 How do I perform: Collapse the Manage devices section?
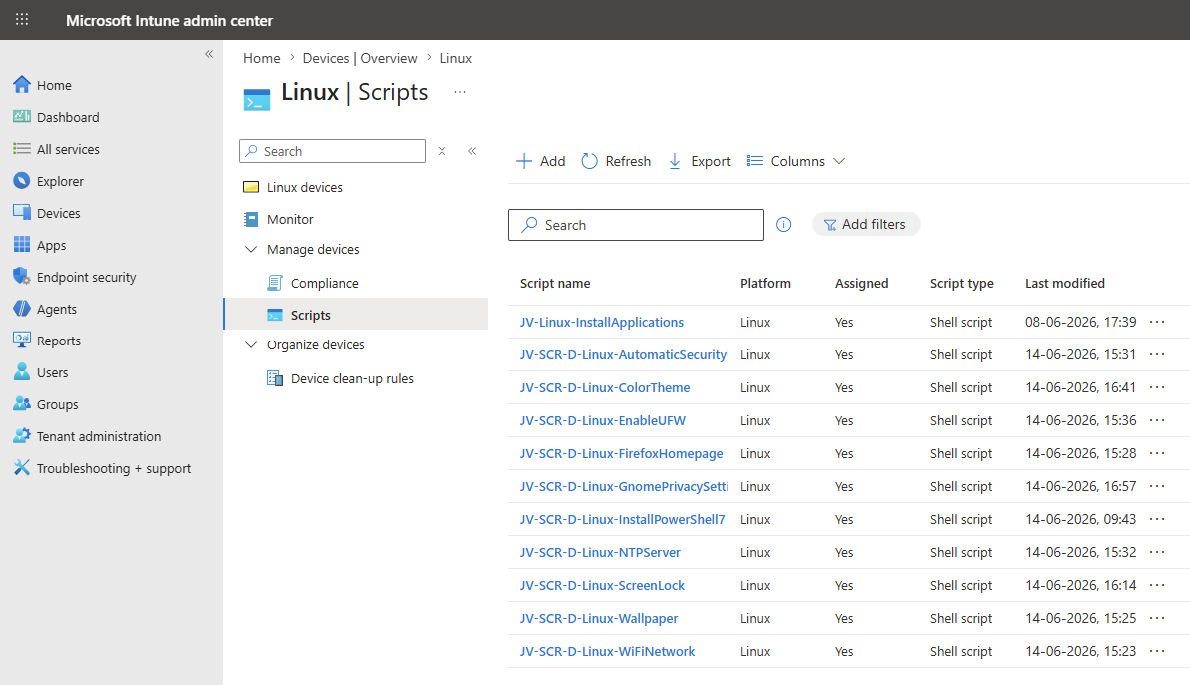click(x=250, y=249)
